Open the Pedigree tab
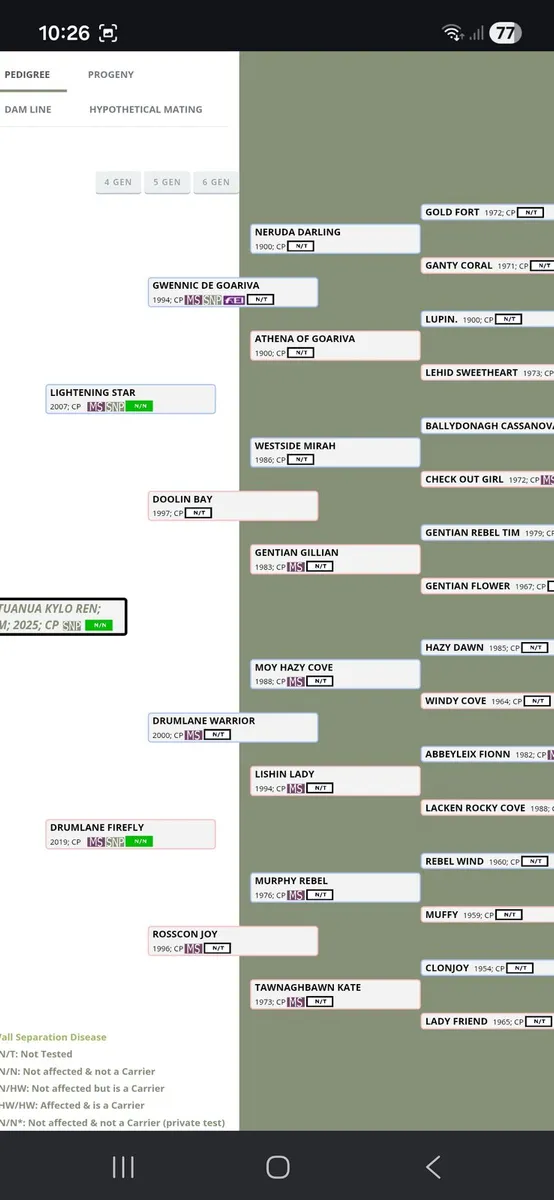Viewport: 554px width, 1200px height. (27, 75)
